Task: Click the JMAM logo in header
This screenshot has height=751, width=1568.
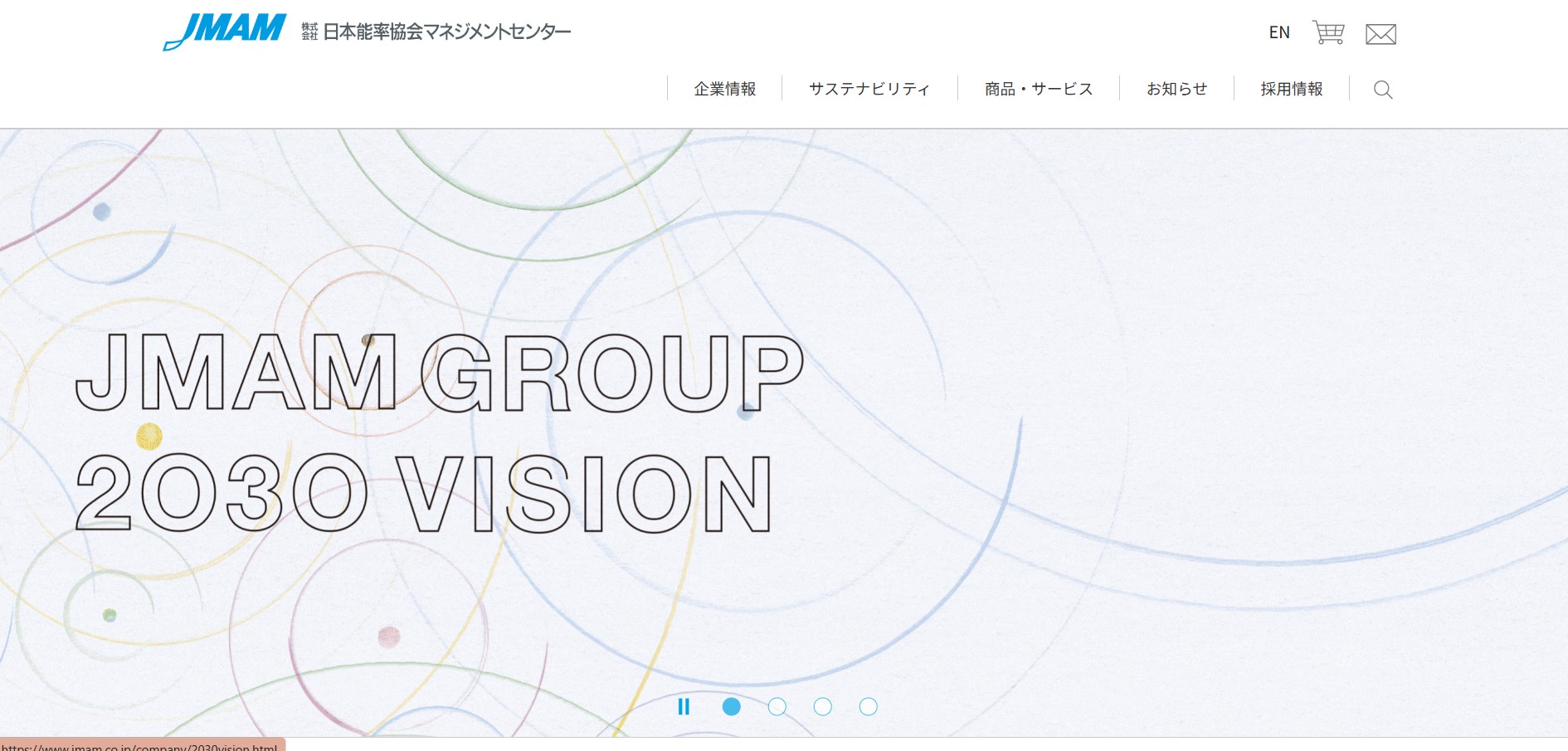Action: click(x=225, y=32)
